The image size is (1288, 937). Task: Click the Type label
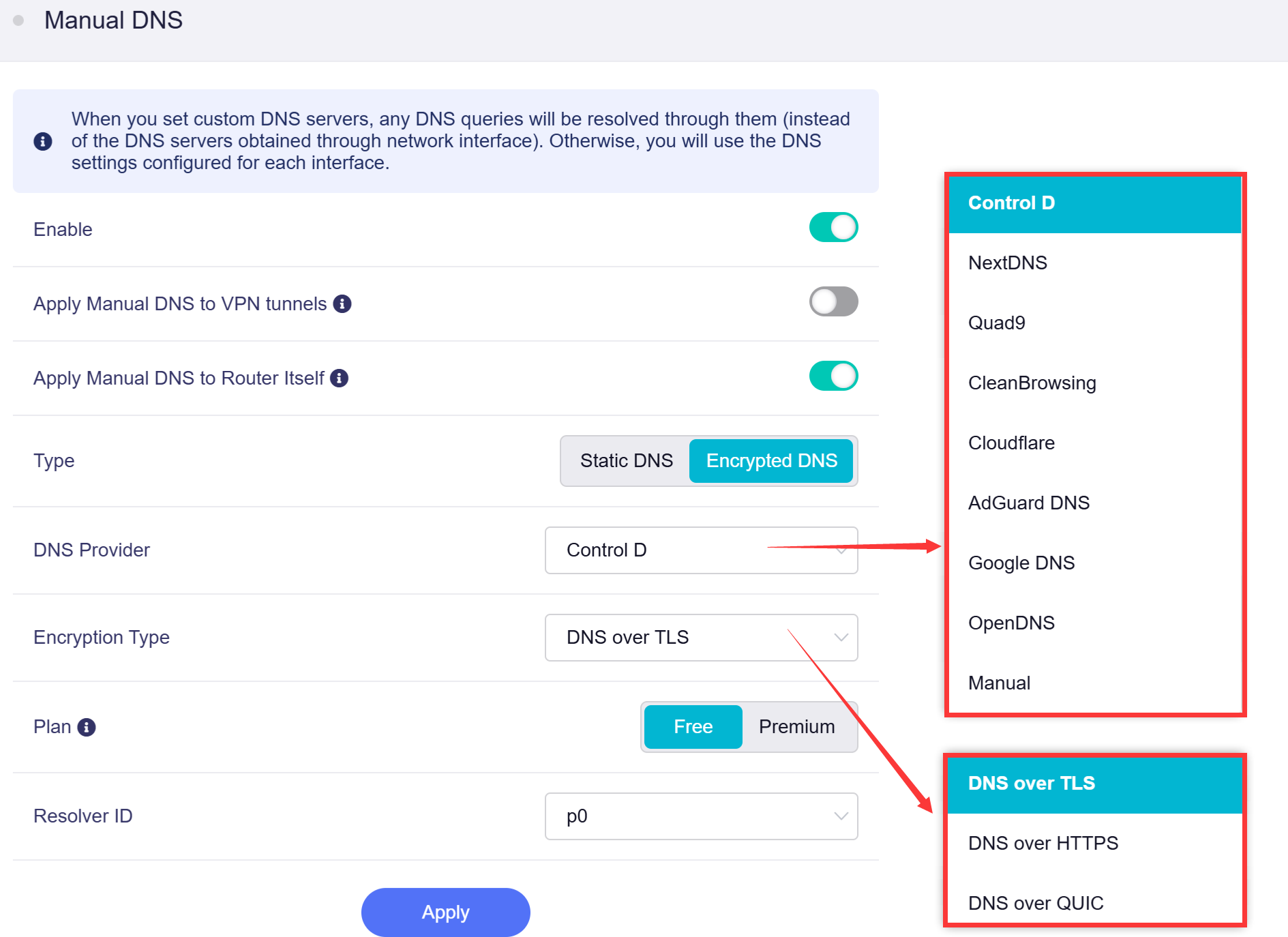pos(54,461)
